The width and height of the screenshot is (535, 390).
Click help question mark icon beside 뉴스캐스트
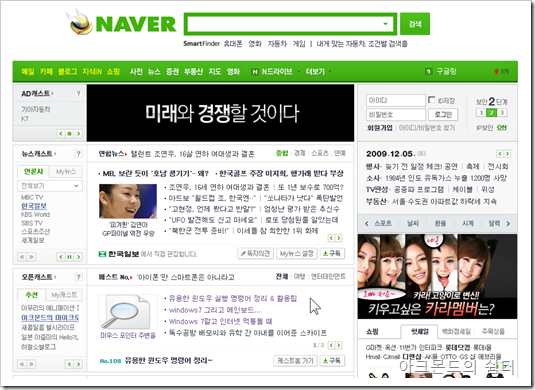pyautogui.click(x=78, y=154)
